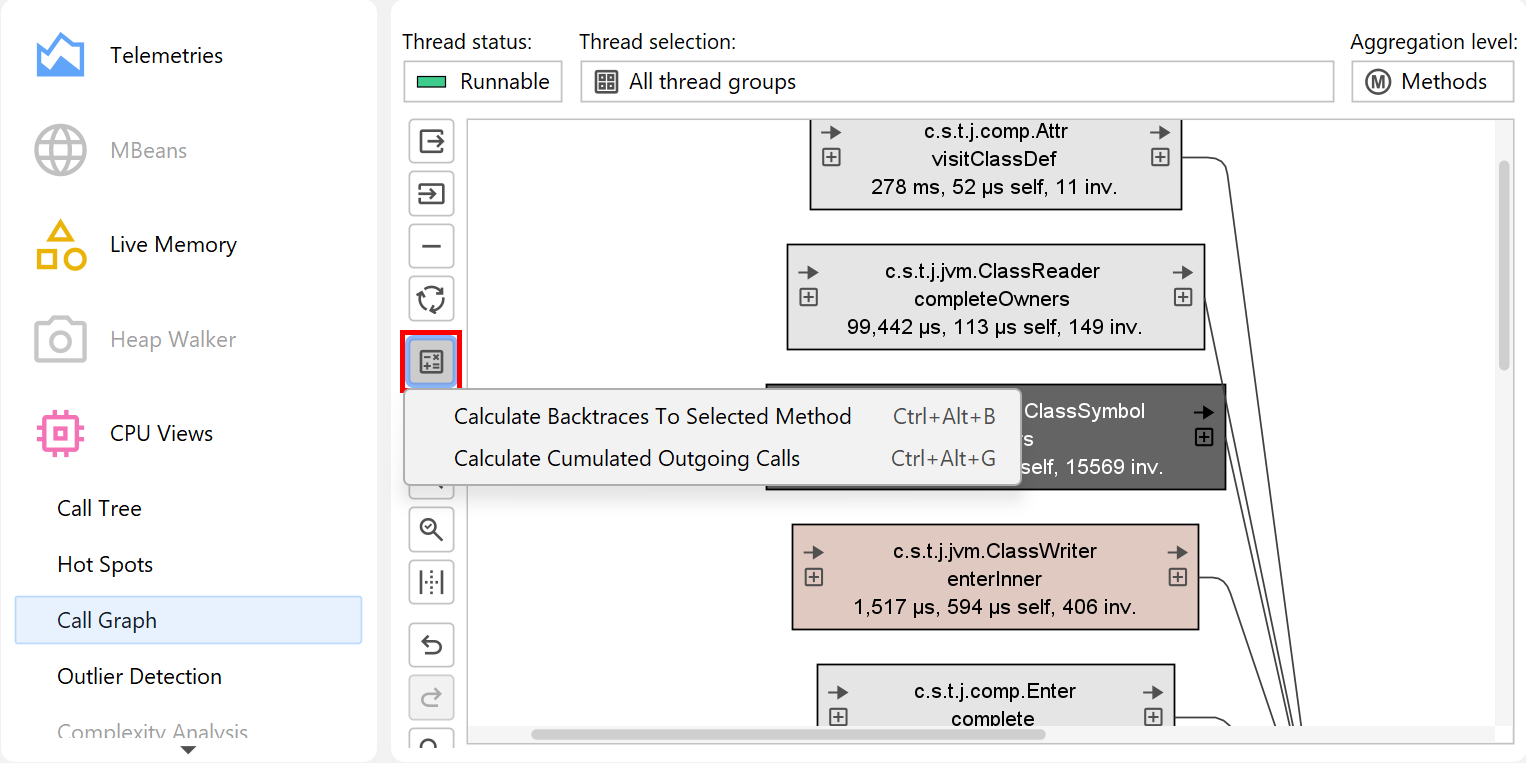Click the graph's horizontal scrollbar
The image size is (1526, 763).
(788, 734)
